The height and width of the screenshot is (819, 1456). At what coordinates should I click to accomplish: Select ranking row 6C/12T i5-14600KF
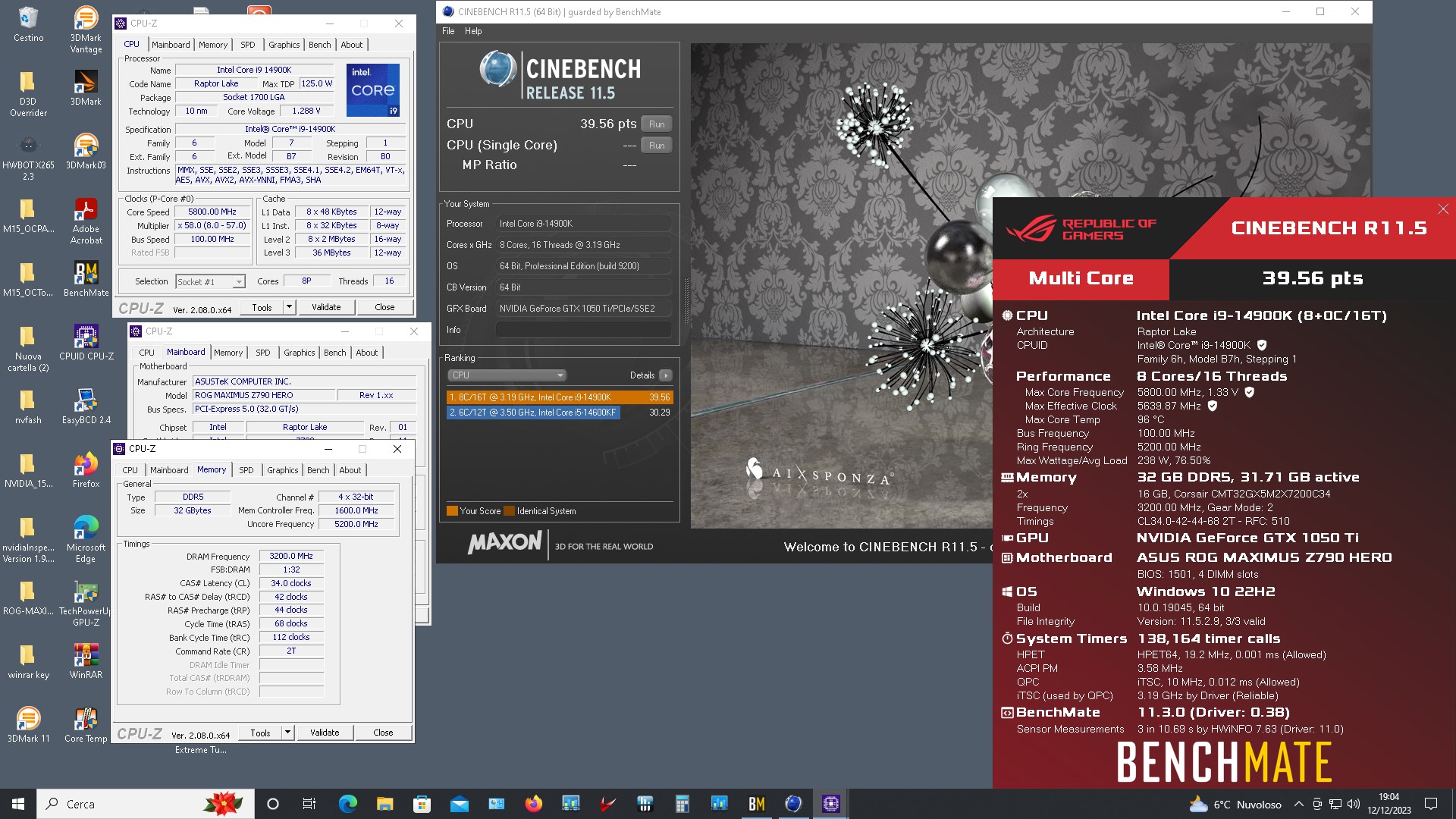tap(560, 413)
